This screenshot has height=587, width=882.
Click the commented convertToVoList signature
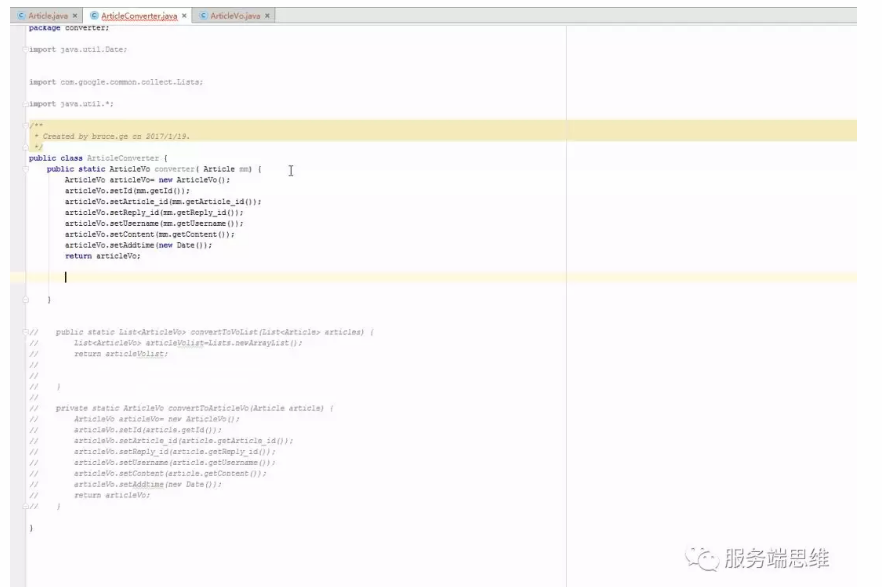[x=214, y=332]
